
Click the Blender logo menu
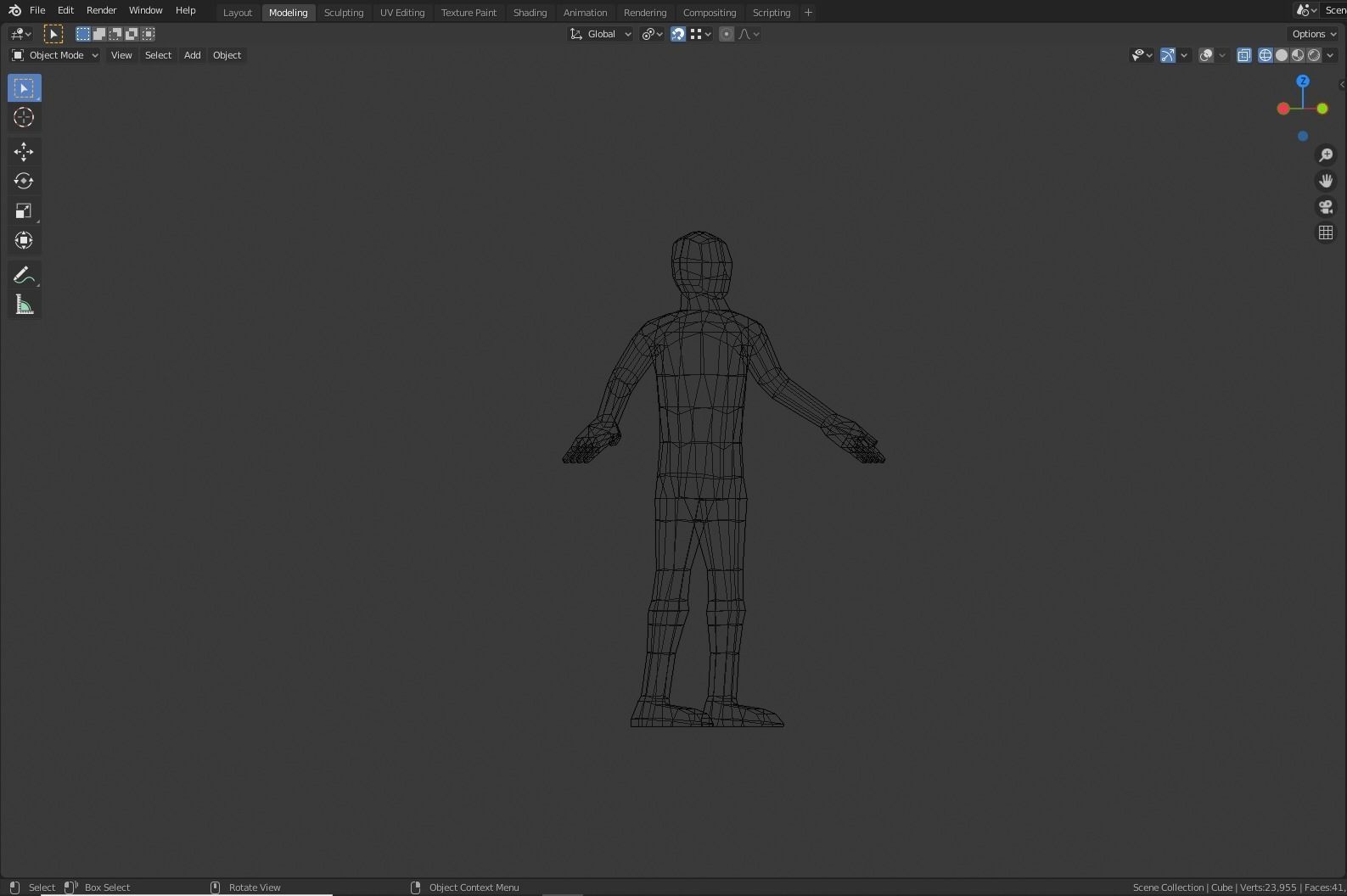tap(14, 10)
